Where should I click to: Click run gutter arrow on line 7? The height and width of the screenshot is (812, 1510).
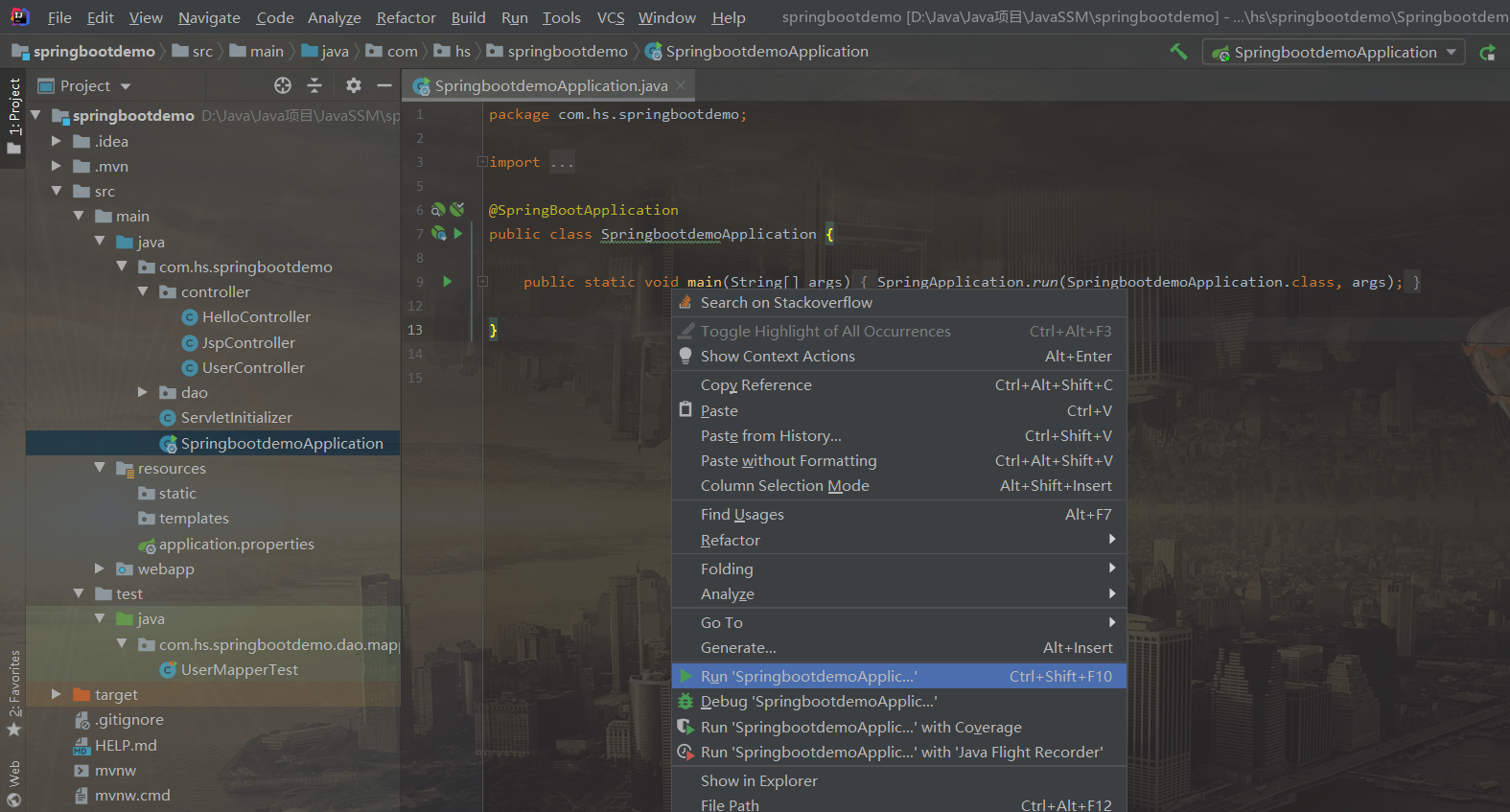pyautogui.click(x=458, y=233)
